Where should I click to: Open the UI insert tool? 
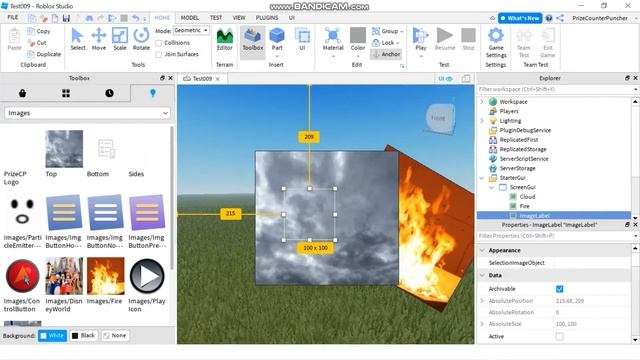[302, 39]
